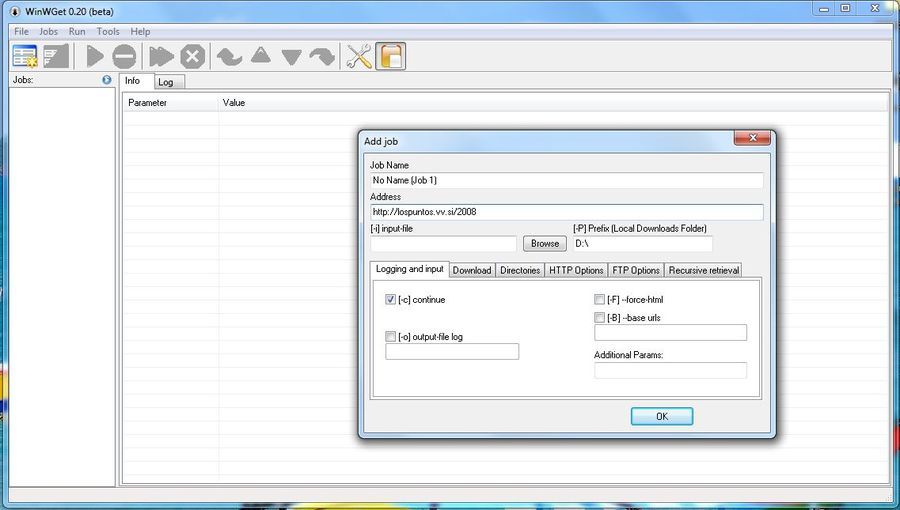
Task: Switch to the Log tab
Action: point(169,82)
